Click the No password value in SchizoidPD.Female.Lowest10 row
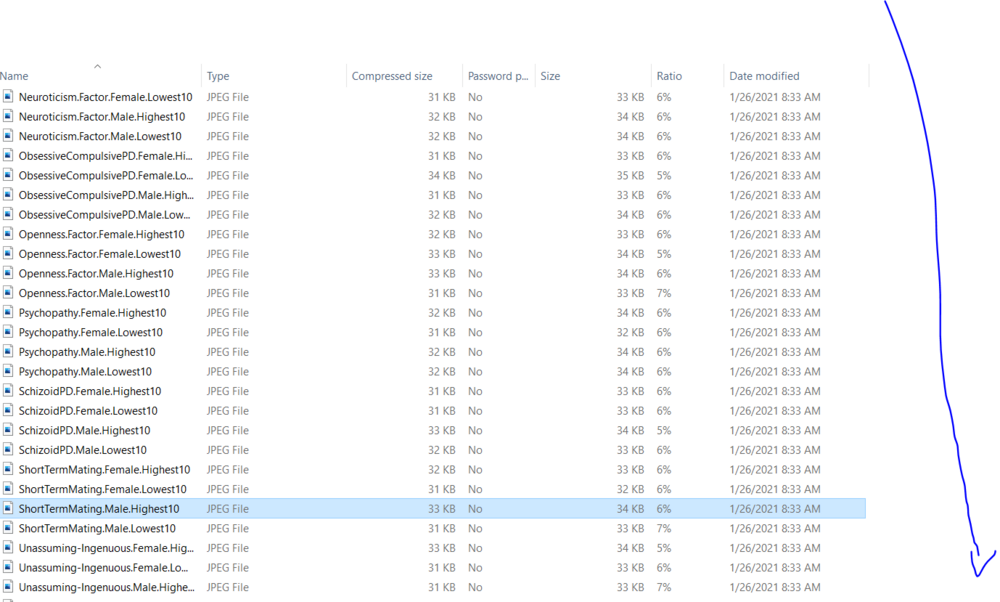The height and width of the screenshot is (602, 1000). pos(475,411)
